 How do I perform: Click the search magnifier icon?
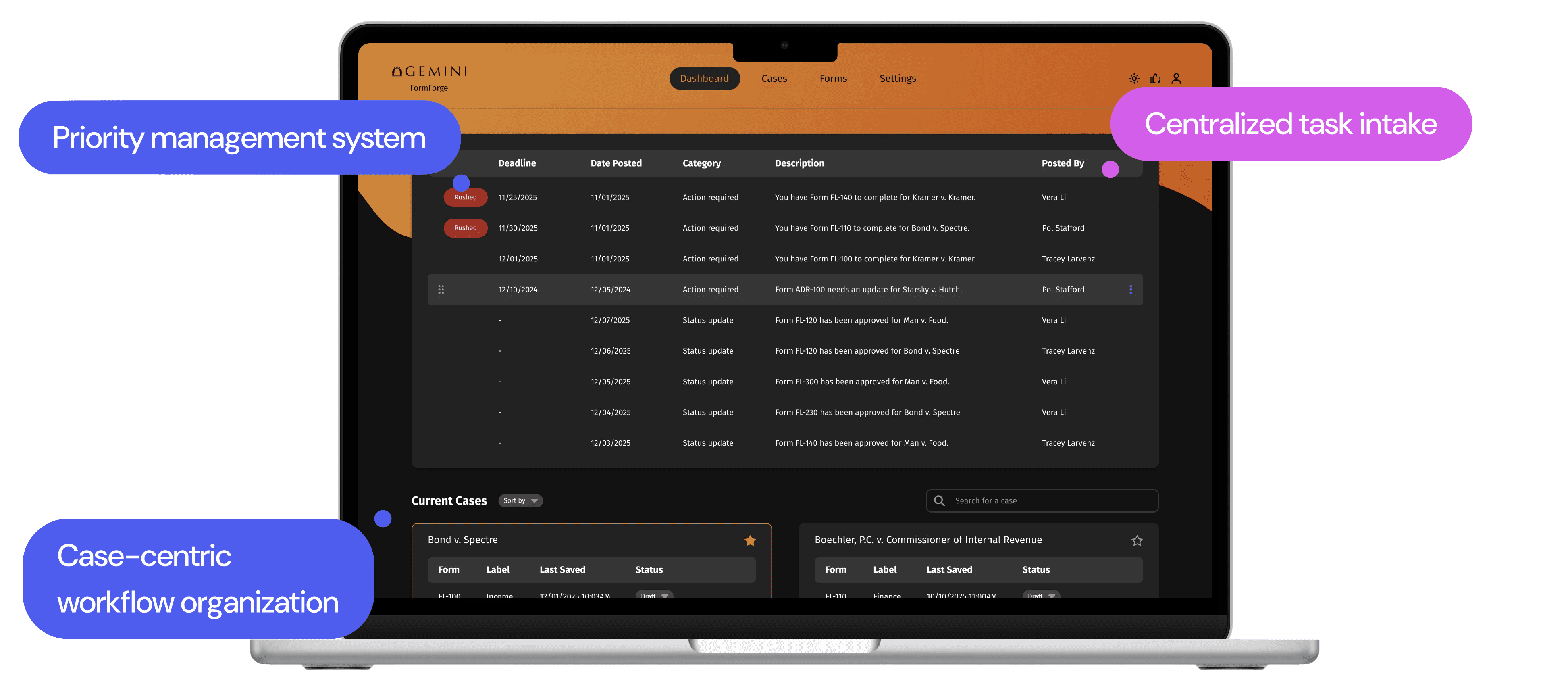[939, 500]
